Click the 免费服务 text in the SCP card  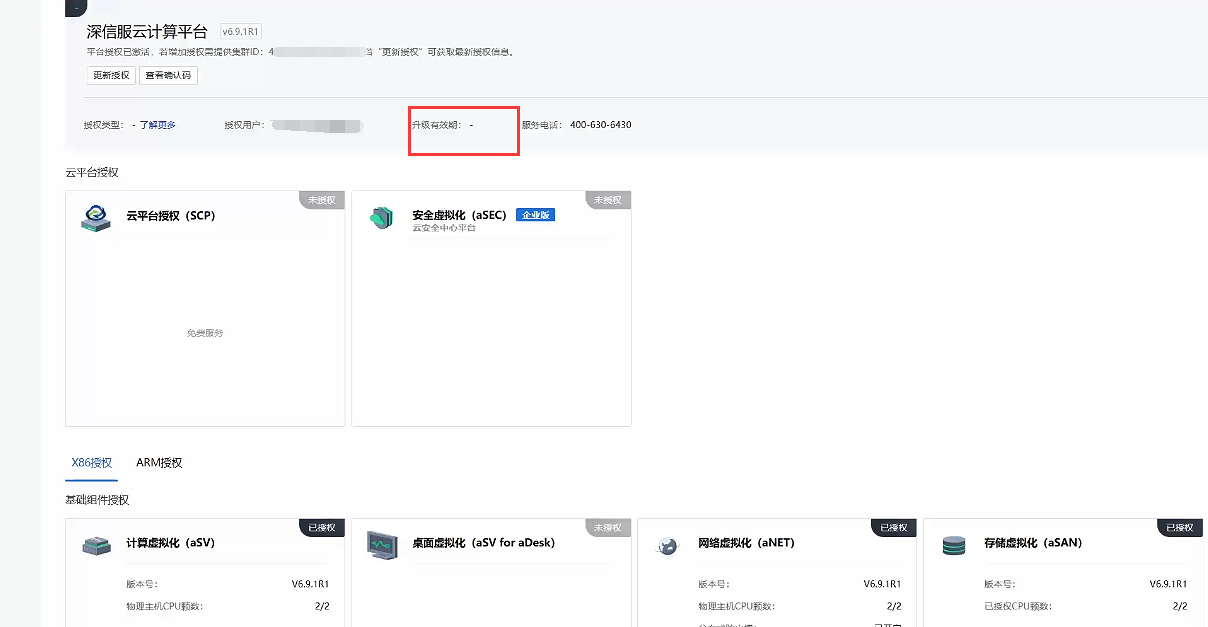coord(205,333)
